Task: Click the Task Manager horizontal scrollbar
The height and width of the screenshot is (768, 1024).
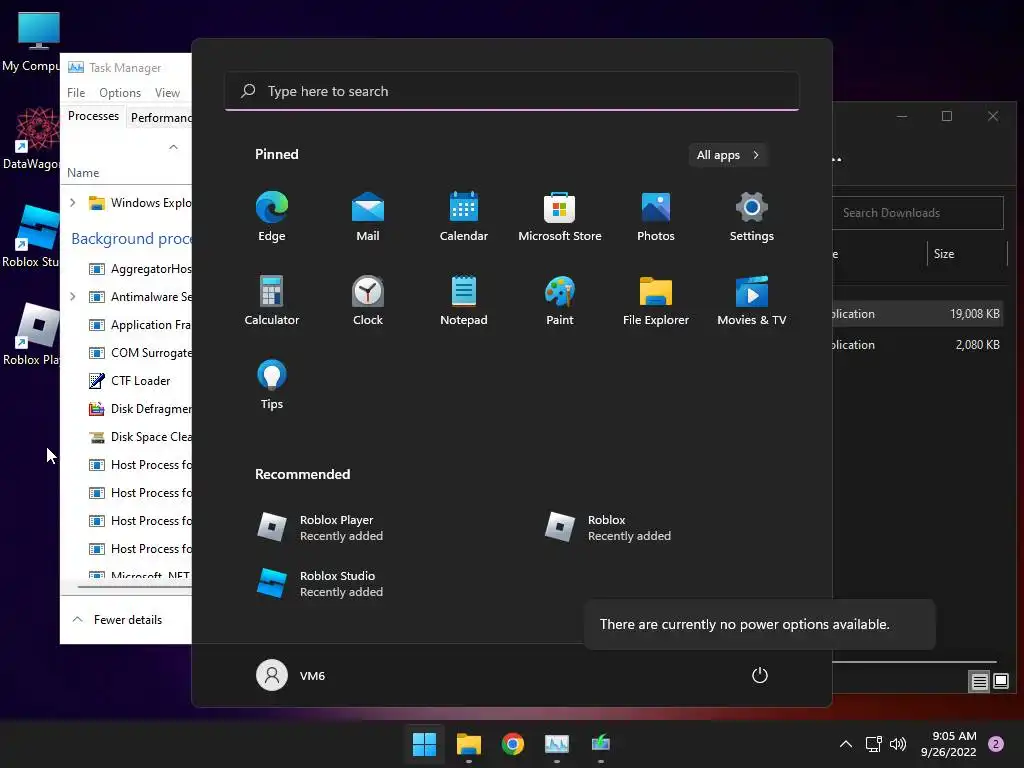Action: (x=135, y=586)
